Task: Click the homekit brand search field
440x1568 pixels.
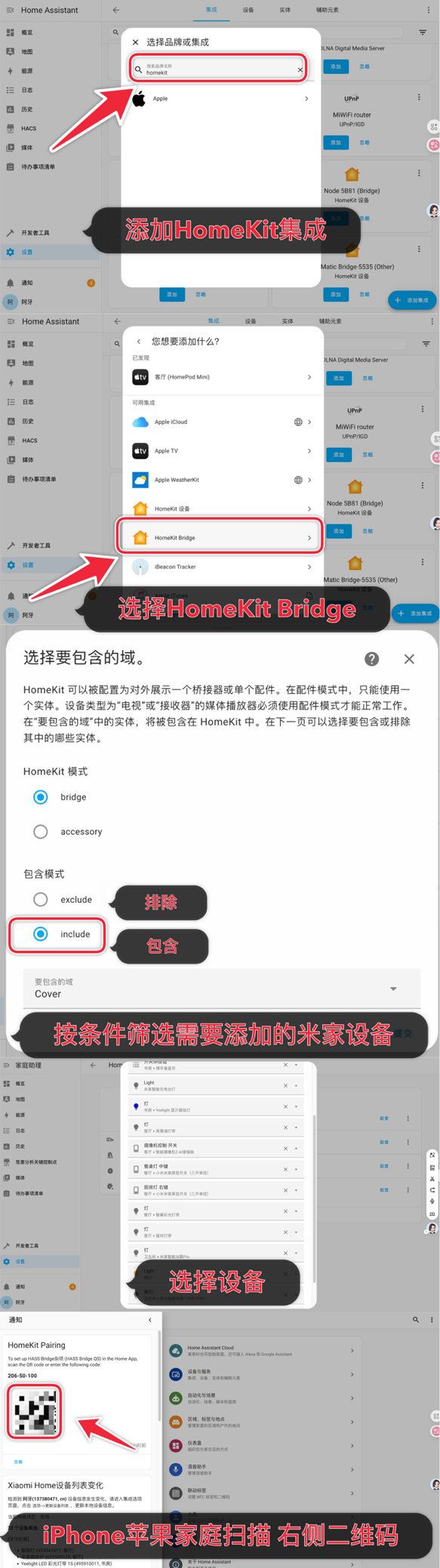Action: point(216,69)
